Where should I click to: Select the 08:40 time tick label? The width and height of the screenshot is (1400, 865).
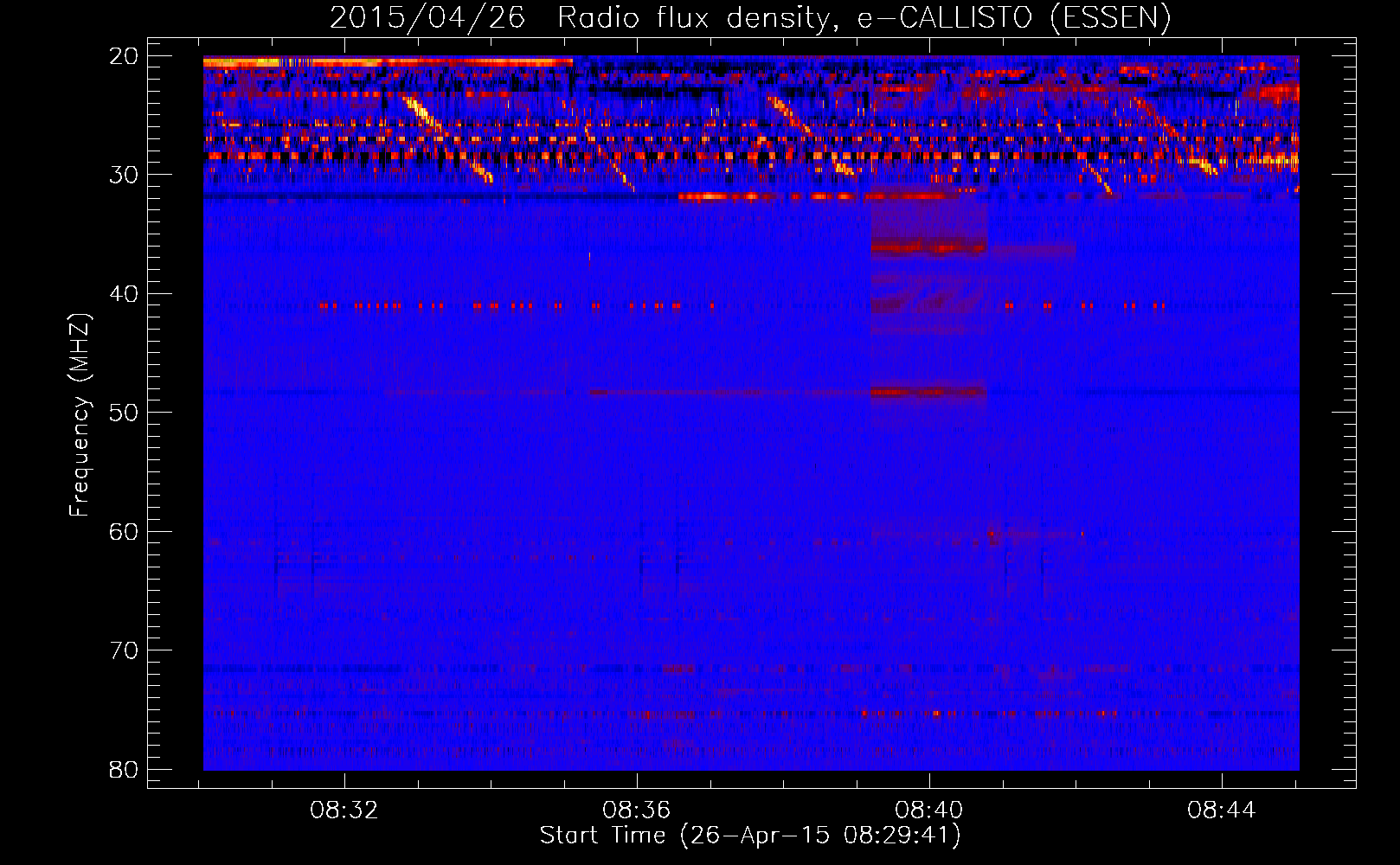(x=929, y=811)
